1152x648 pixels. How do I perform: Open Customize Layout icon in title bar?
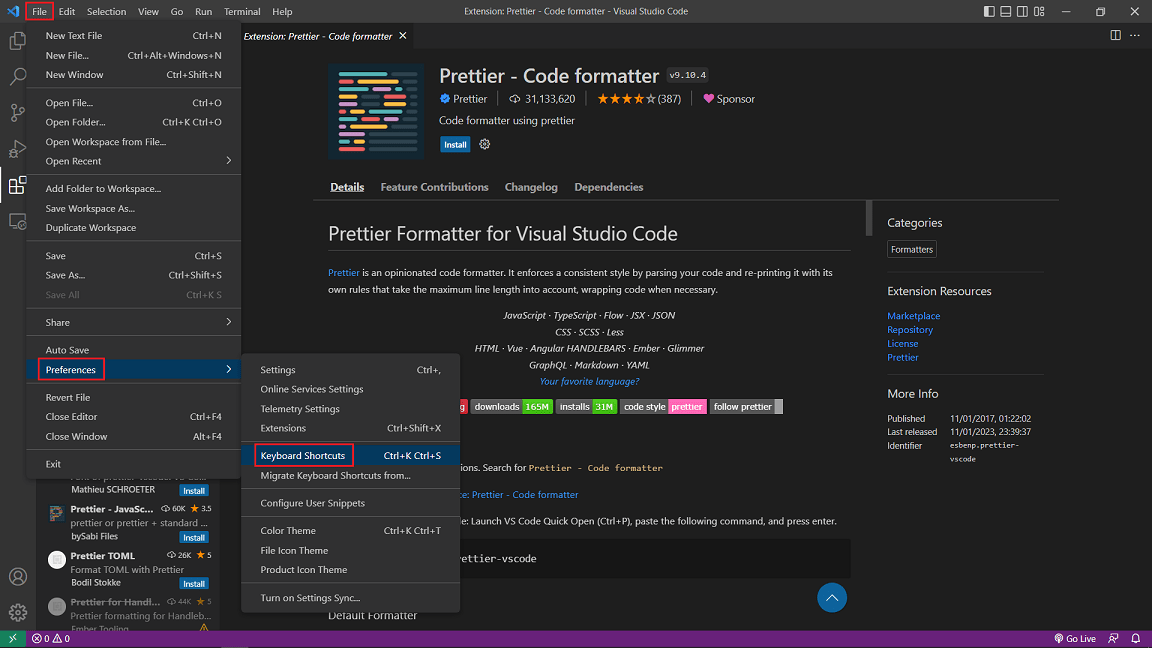coord(1039,11)
